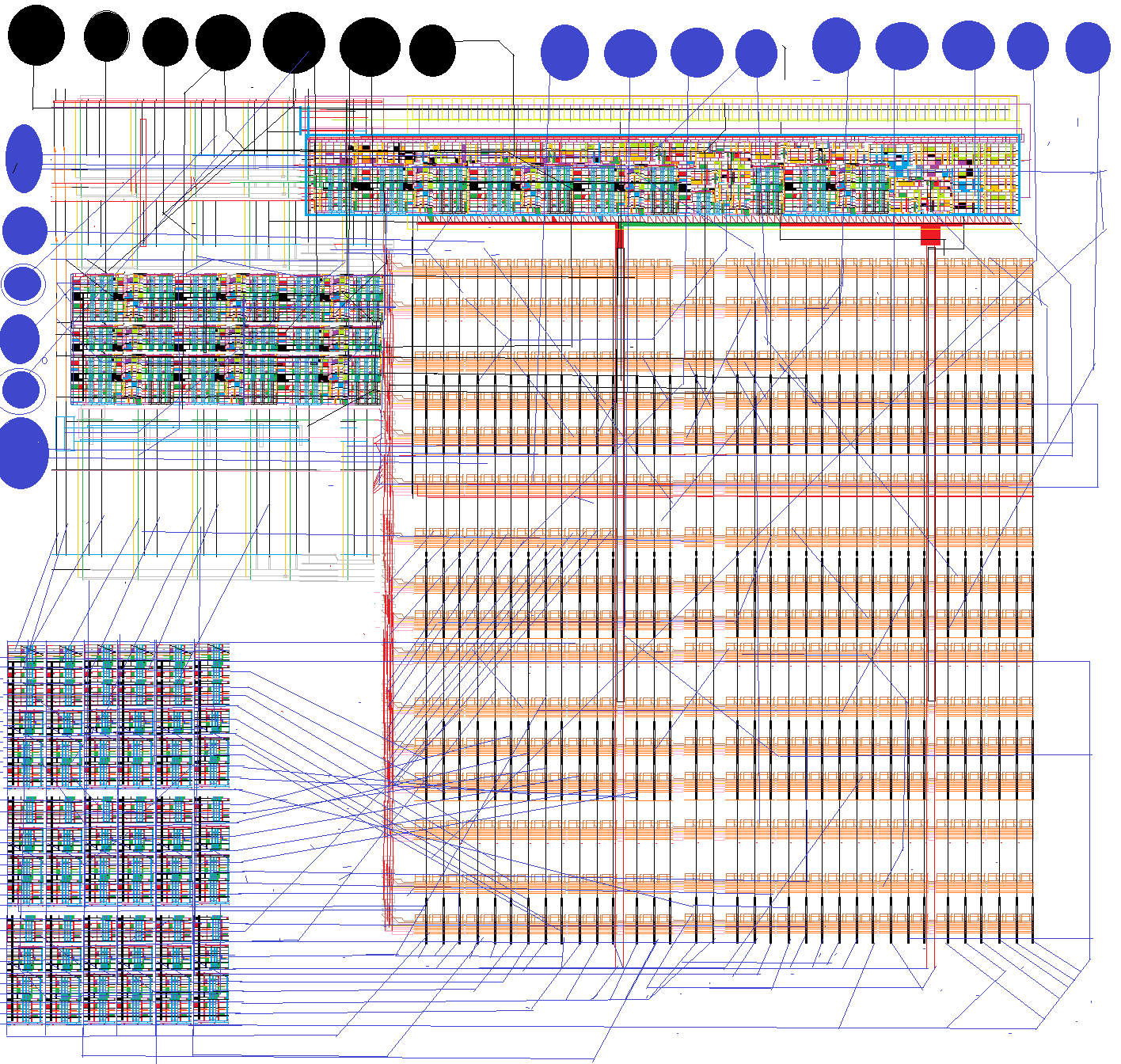1121x1064 pixels.
Task: Click the topmost blue oval on left edge
Action: point(24,158)
